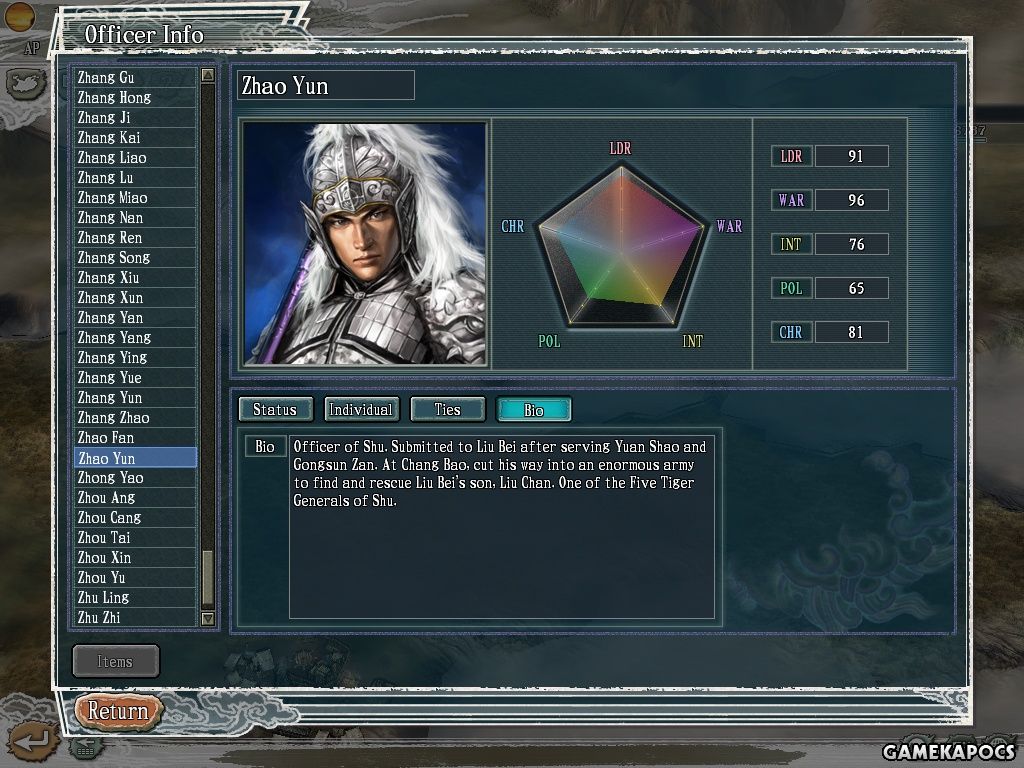
Task: Click the officer list scroll down arrow
Action: coord(208,618)
